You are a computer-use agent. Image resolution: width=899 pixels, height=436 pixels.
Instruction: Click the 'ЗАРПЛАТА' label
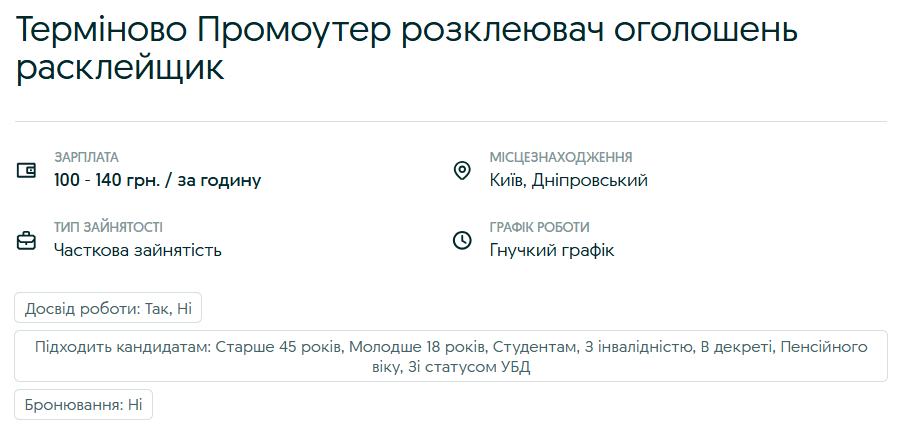pos(86,157)
